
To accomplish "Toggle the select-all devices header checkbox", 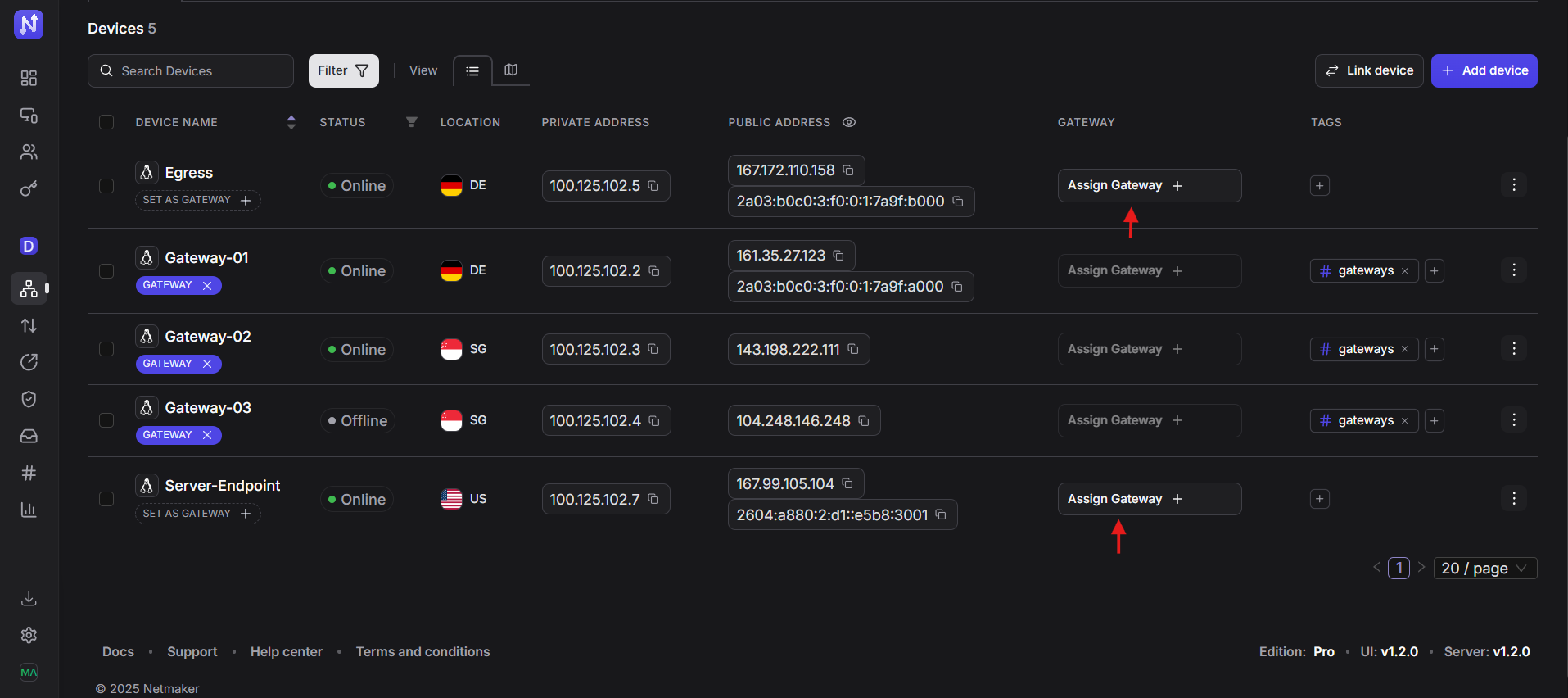I will coord(106,122).
